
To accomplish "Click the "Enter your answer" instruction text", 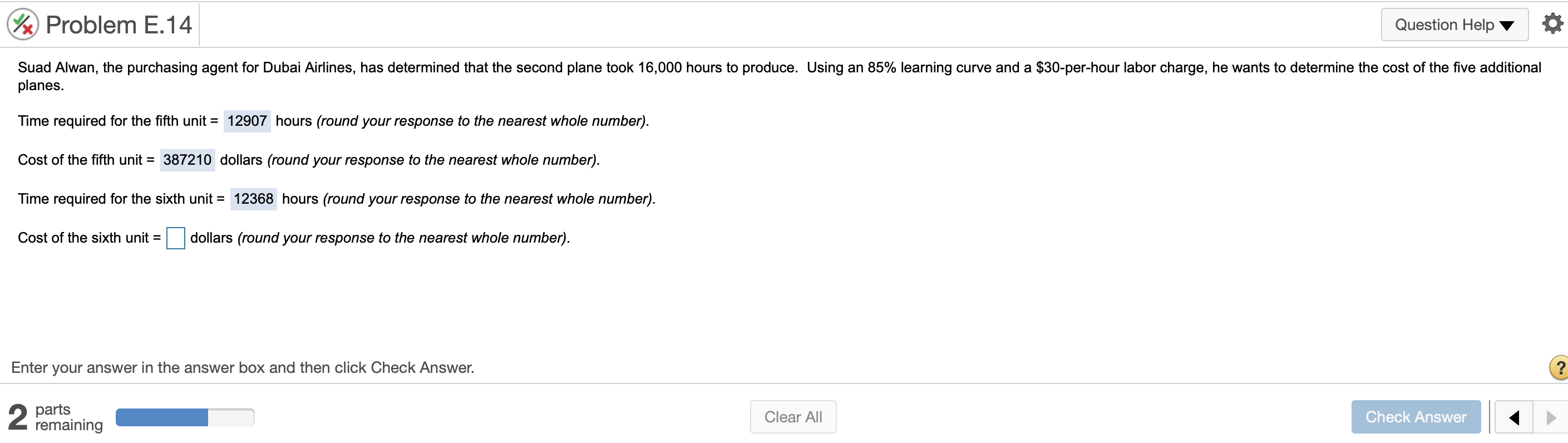I will pos(242,367).
